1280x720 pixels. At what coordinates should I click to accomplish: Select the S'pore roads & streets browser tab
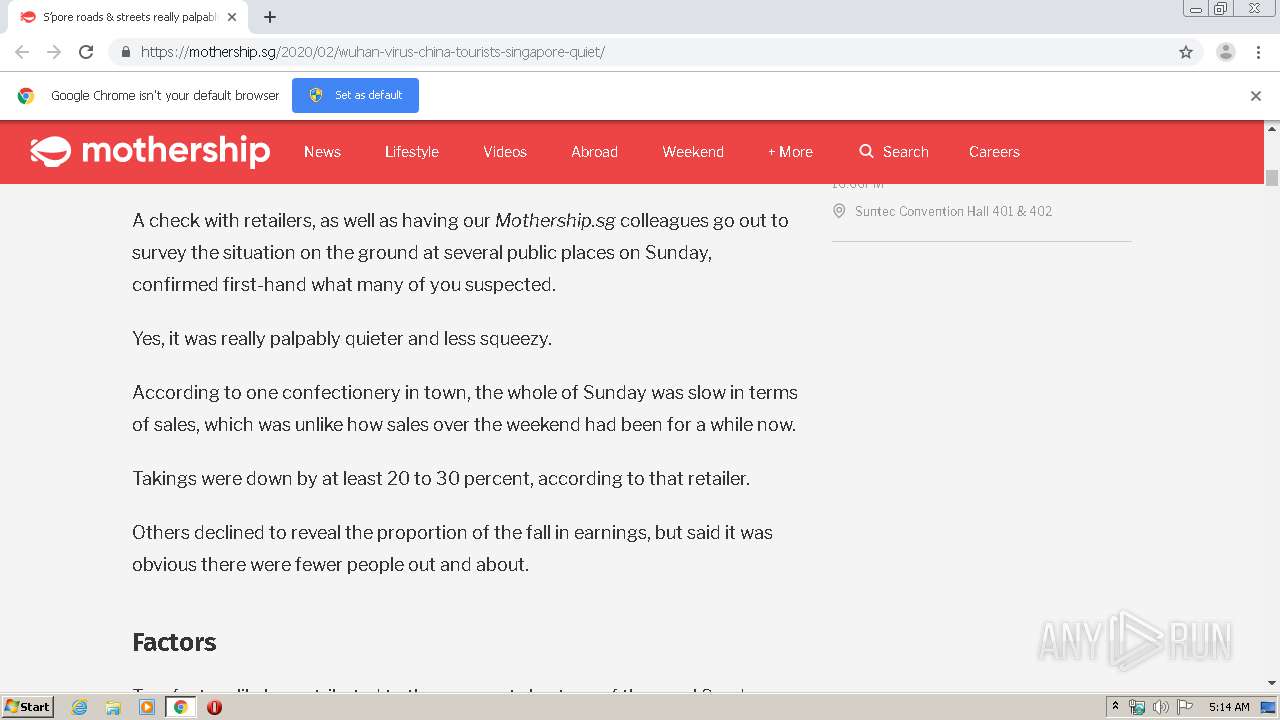coord(128,17)
